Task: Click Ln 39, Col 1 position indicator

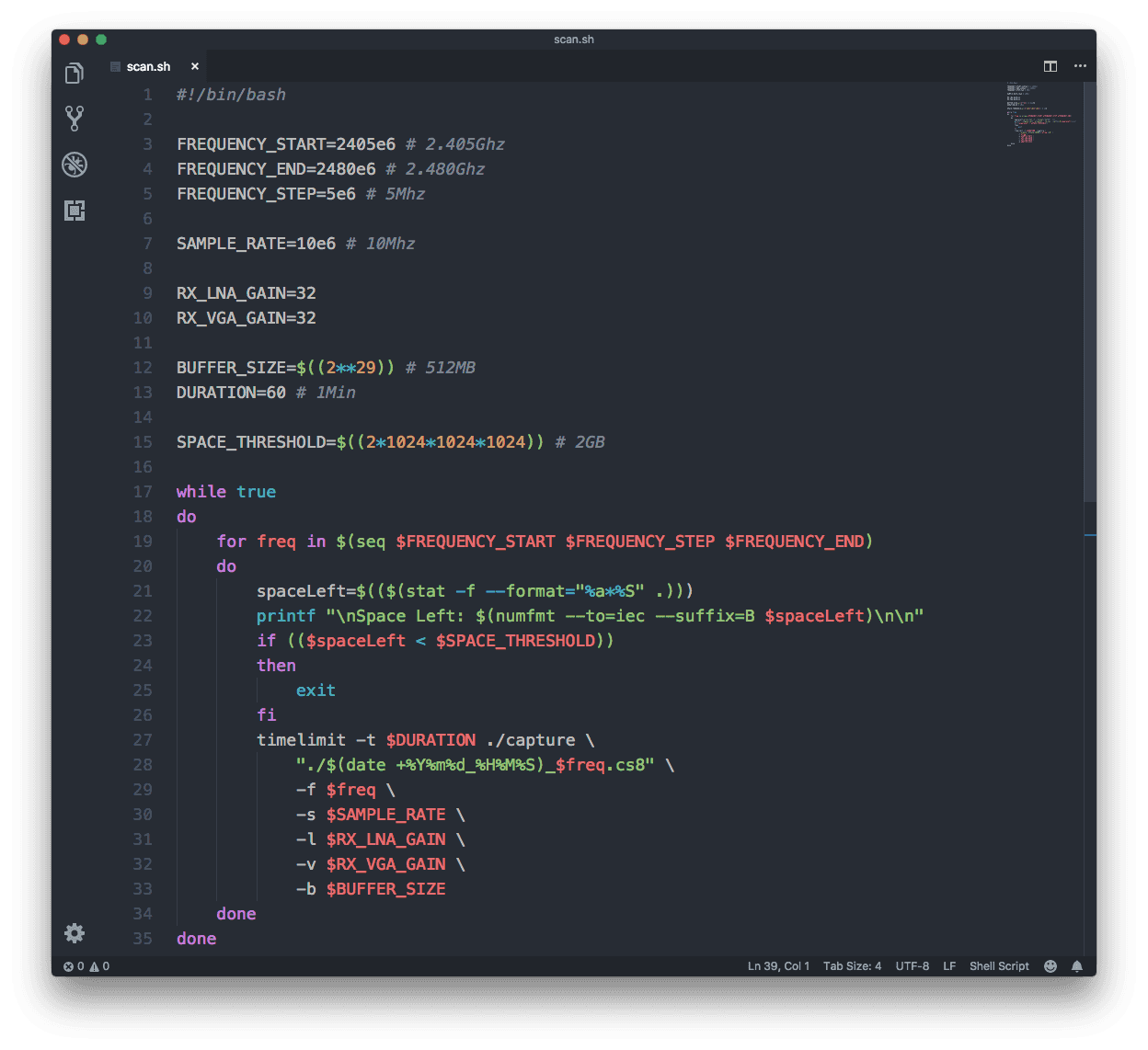Action: (x=778, y=966)
